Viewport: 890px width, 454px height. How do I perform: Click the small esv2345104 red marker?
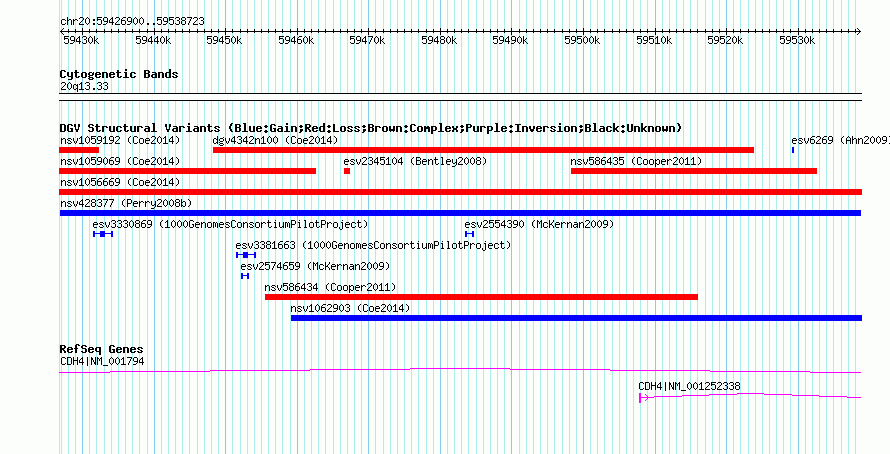347,171
